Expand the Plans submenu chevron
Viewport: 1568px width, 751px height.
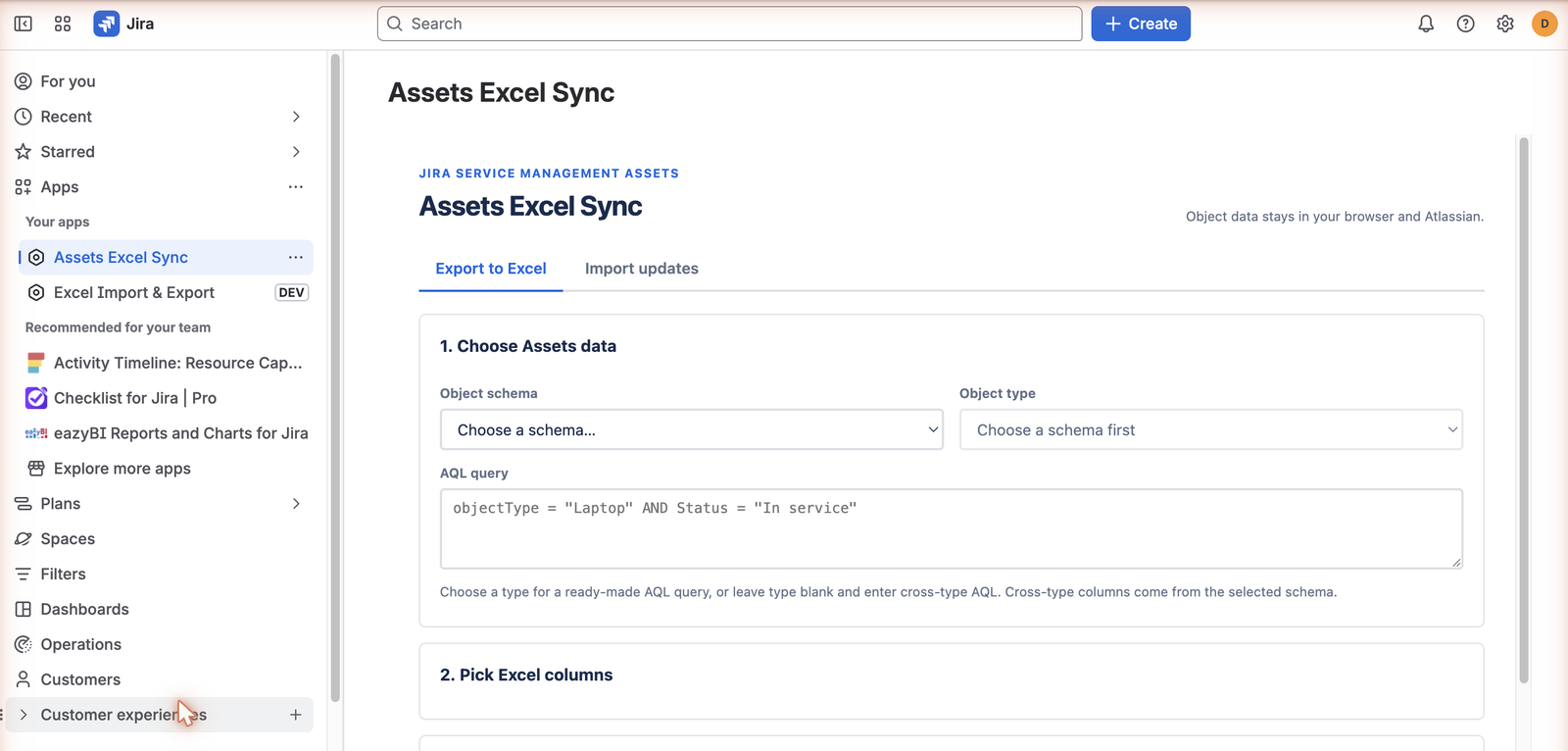(296, 504)
